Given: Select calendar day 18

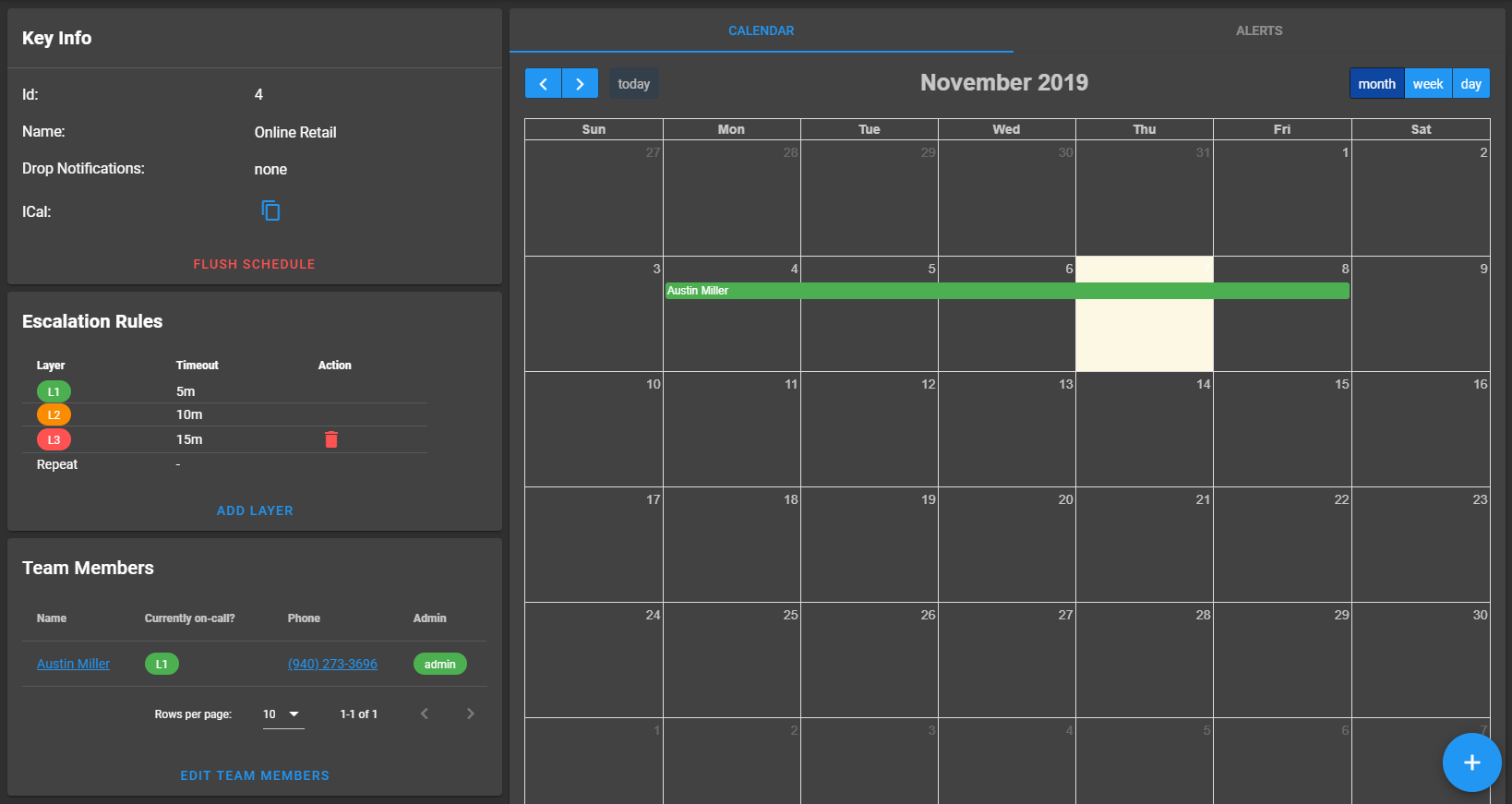Looking at the screenshot, I should [x=732, y=545].
